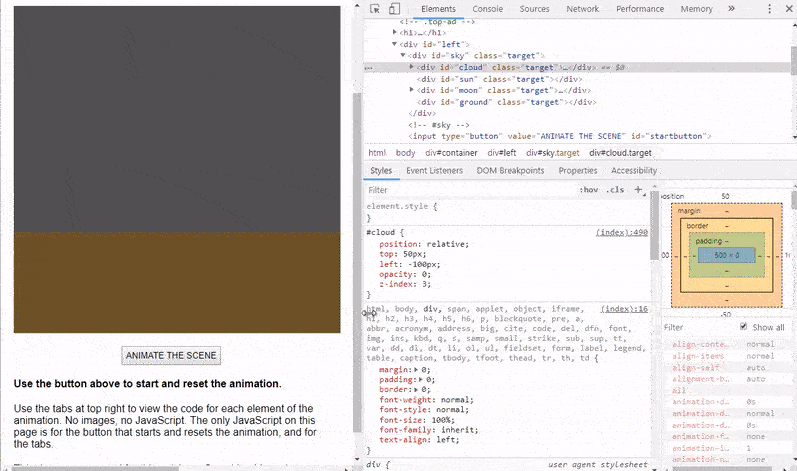The height and width of the screenshot is (471, 797).
Task: Open the (index):490 source link
Action: point(621,232)
